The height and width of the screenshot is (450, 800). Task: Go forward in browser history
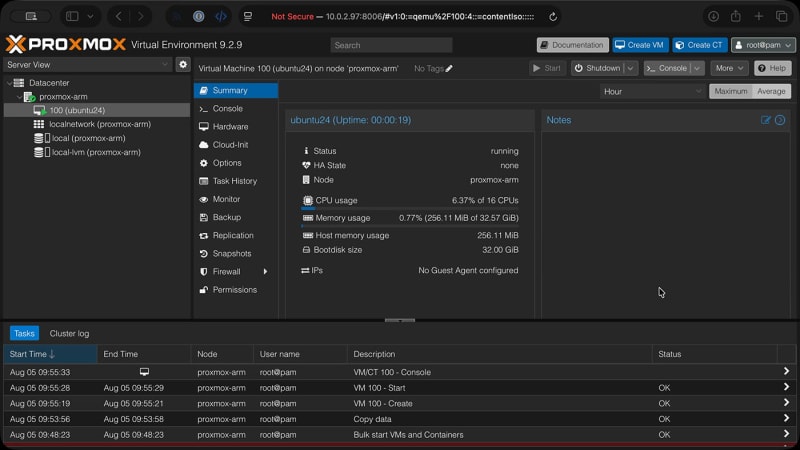click(141, 16)
